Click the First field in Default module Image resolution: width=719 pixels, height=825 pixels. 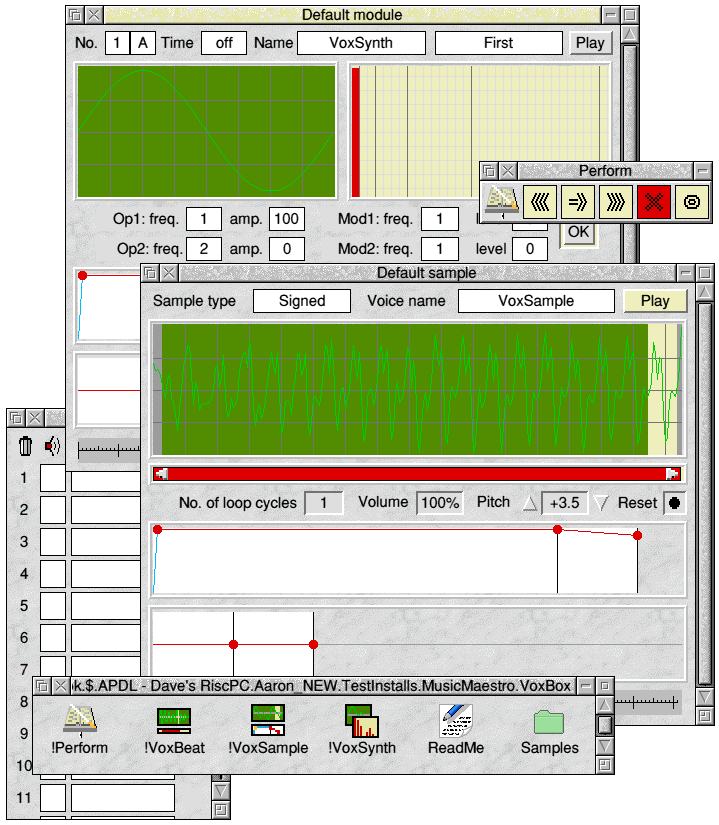point(499,43)
